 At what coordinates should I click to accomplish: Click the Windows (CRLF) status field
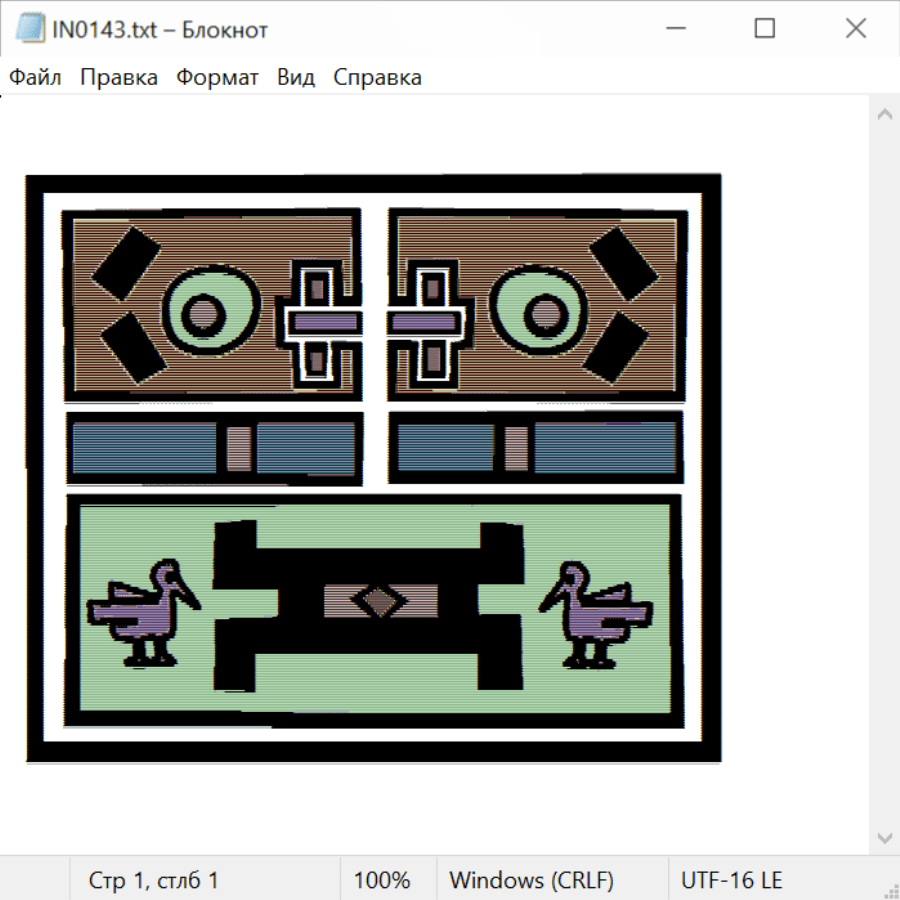pyautogui.click(x=531, y=880)
